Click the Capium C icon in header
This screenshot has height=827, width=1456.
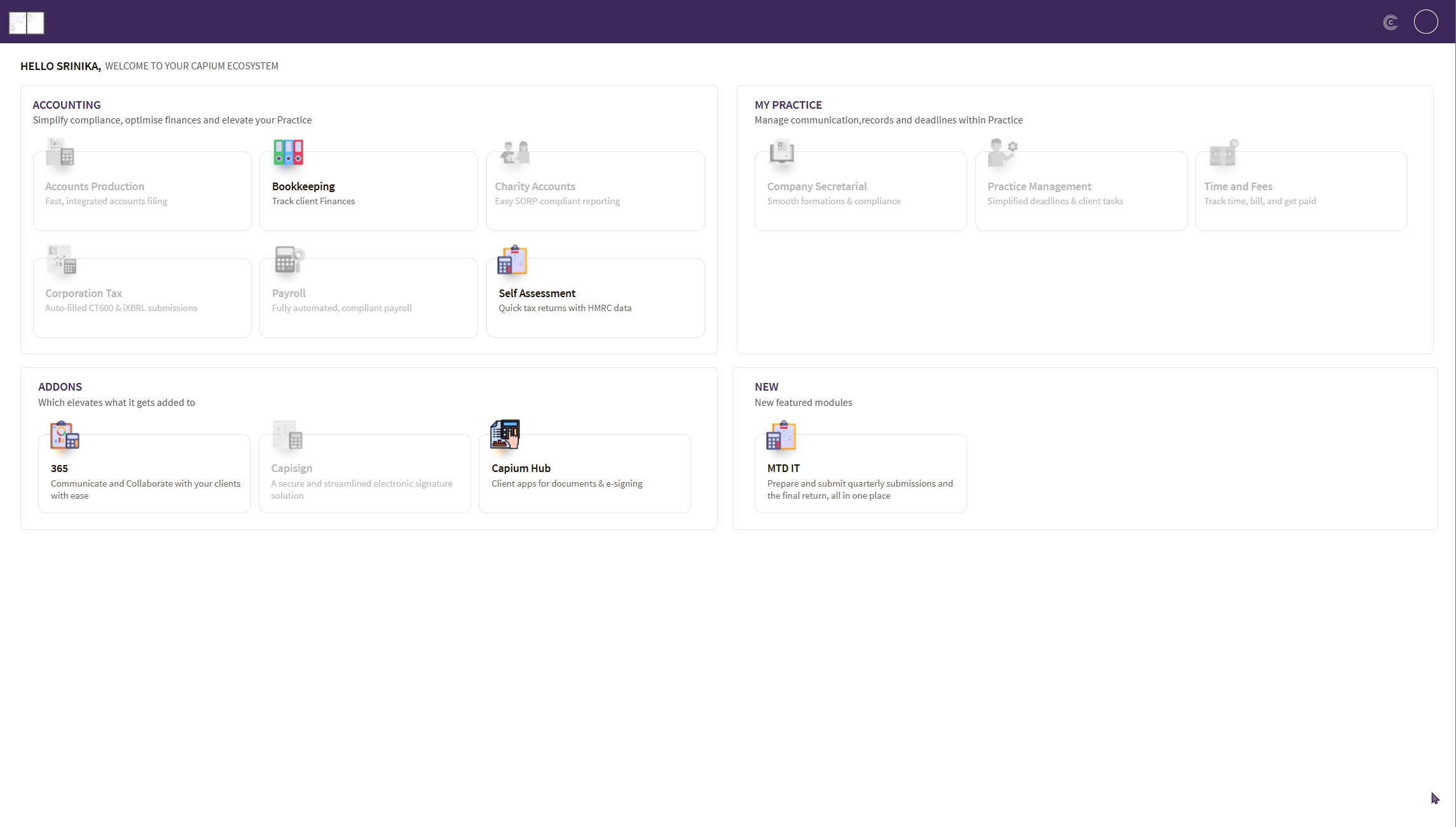click(x=1391, y=23)
